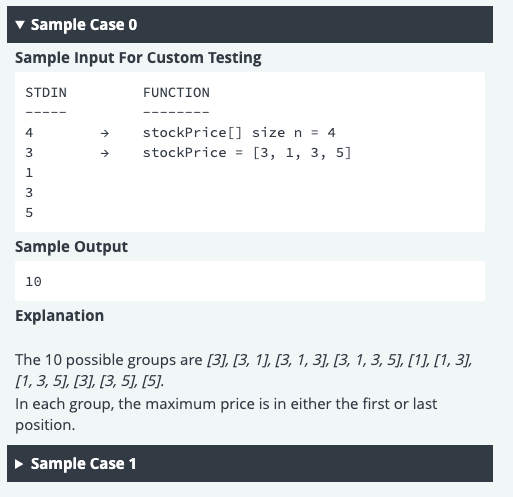This screenshot has height=497, width=513.
Task: Click the Explanation heading
Action: pyautogui.click(x=60, y=316)
